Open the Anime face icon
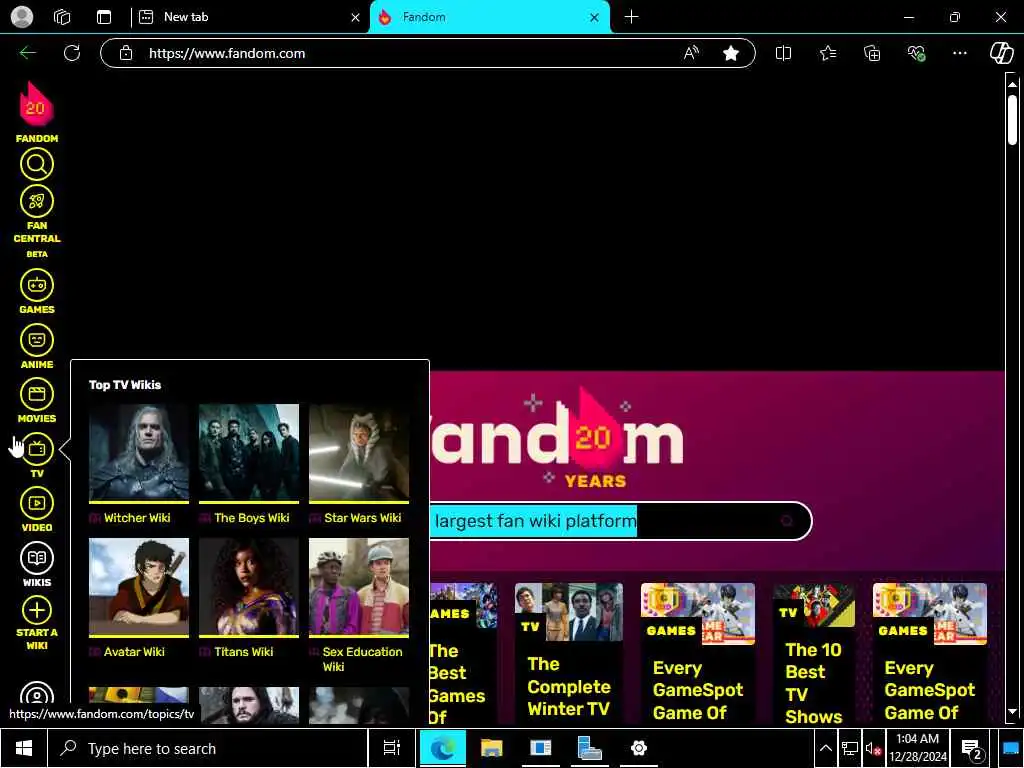1024x768 pixels. pos(37,340)
